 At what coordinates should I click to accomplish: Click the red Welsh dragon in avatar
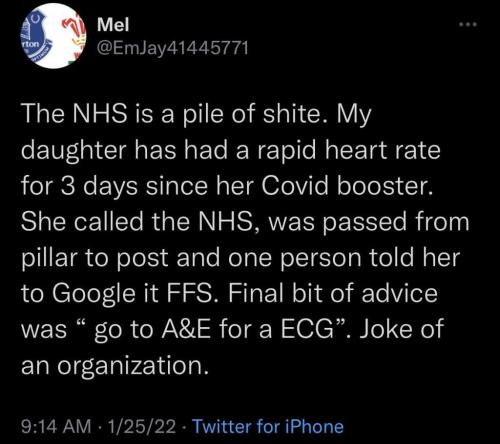click(75, 35)
